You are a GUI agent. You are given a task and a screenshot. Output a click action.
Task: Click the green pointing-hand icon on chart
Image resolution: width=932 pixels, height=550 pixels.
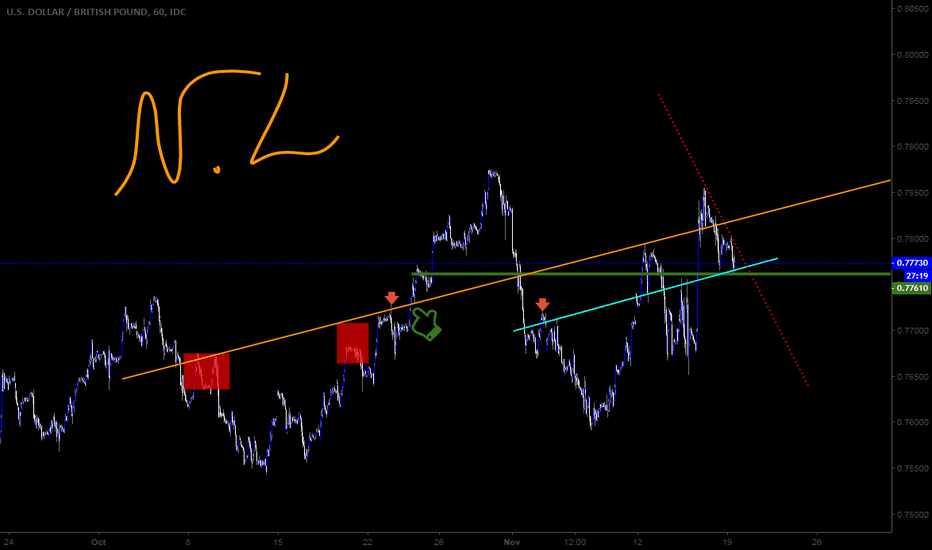[426, 325]
